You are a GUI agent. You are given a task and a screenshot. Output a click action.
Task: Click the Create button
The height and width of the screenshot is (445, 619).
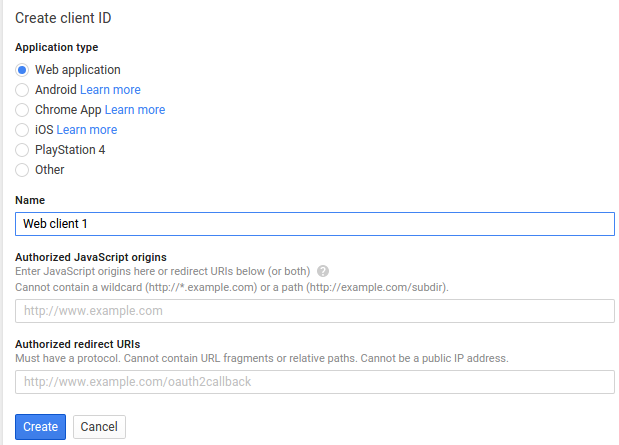point(40,426)
